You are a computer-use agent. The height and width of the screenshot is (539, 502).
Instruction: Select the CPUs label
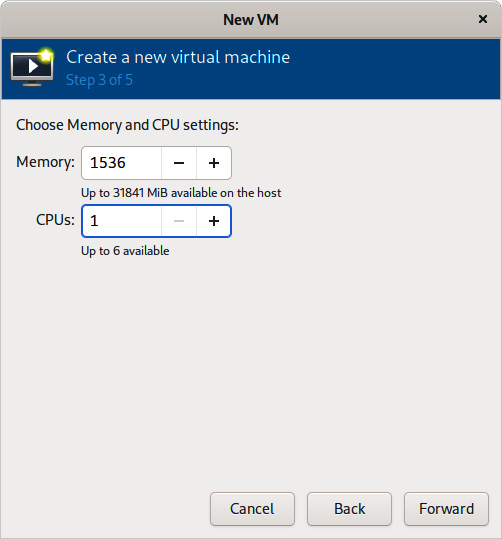coord(55,220)
